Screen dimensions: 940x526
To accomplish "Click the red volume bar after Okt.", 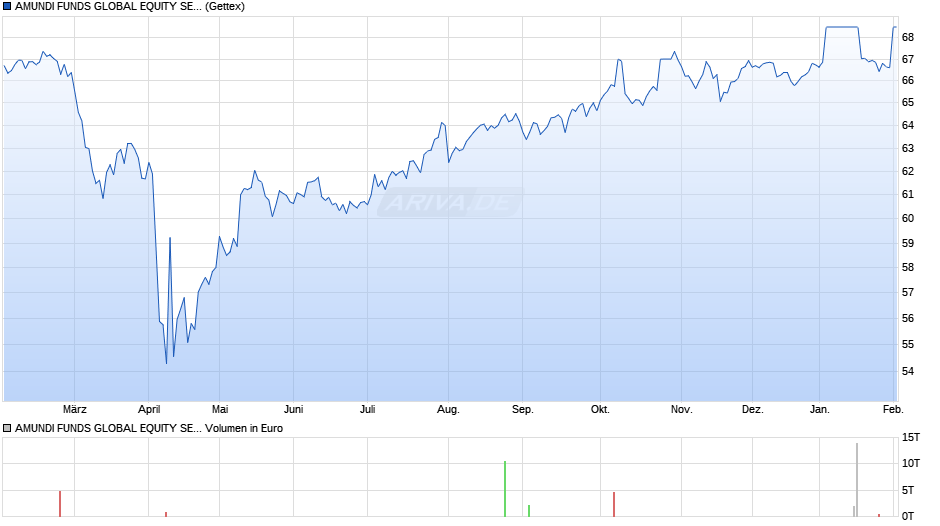I will (614, 504).
